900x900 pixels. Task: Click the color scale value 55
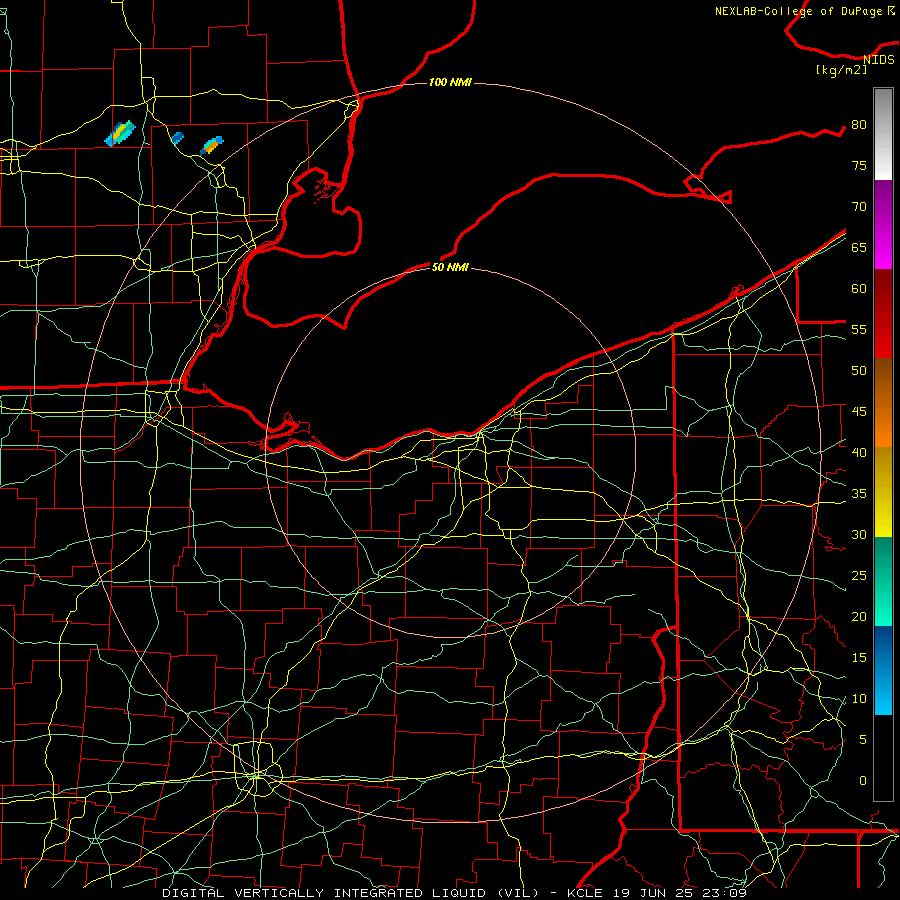[859, 329]
